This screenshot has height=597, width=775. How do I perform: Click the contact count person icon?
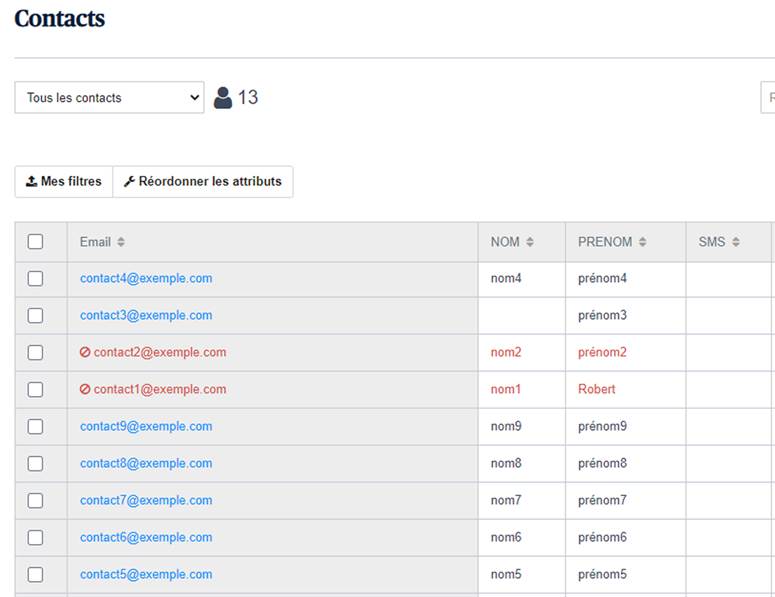pos(223,97)
